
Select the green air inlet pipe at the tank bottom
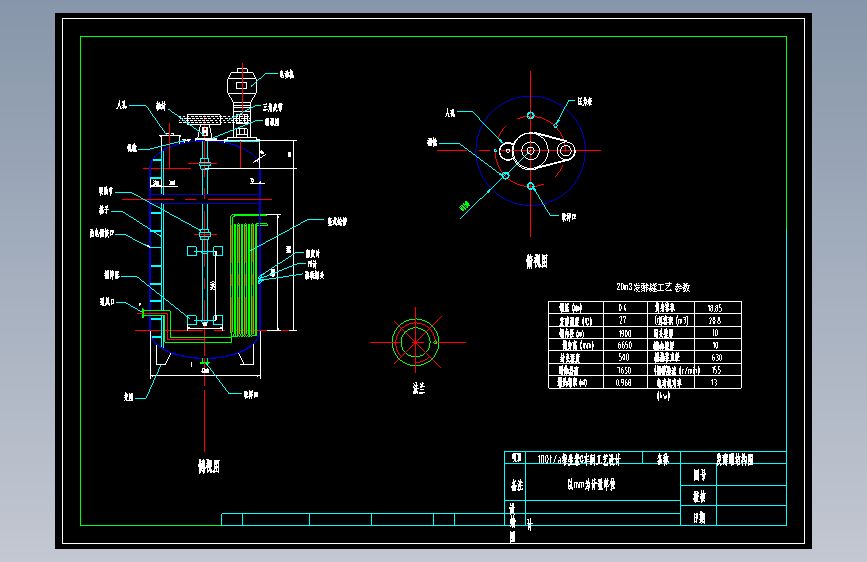pos(185,326)
